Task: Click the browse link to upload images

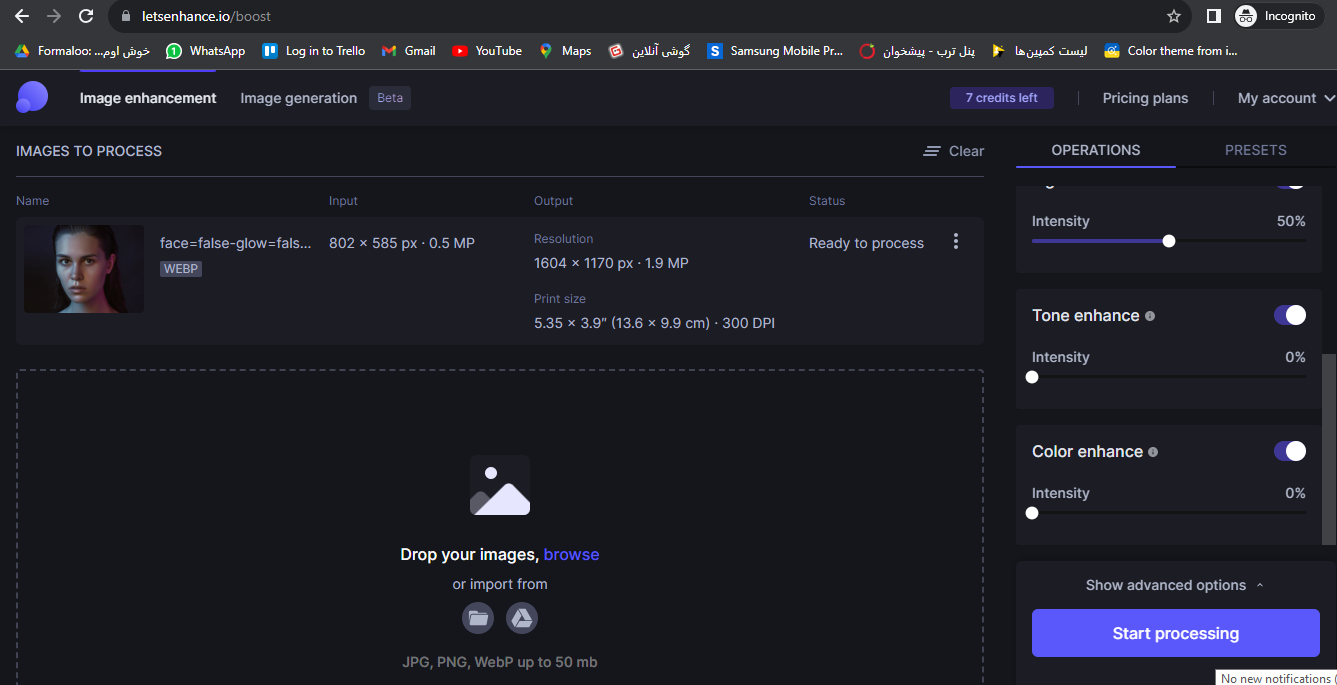Action: 571,554
